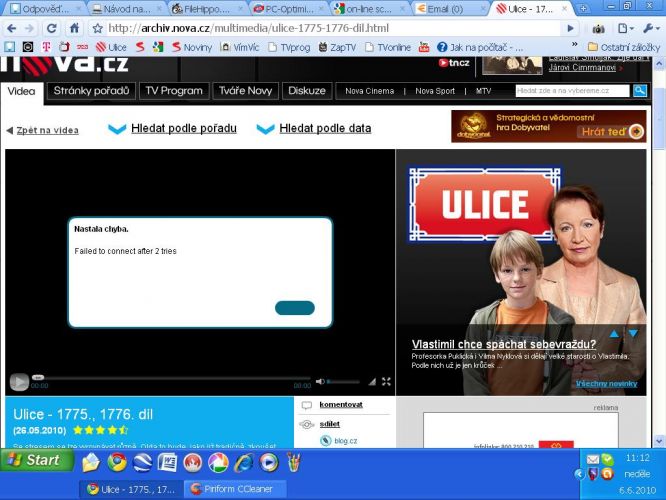Image resolution: width=666 pixels, height=500 pixels.
Task: Bookmark this page with the star icon
Action: click(98, 28)
